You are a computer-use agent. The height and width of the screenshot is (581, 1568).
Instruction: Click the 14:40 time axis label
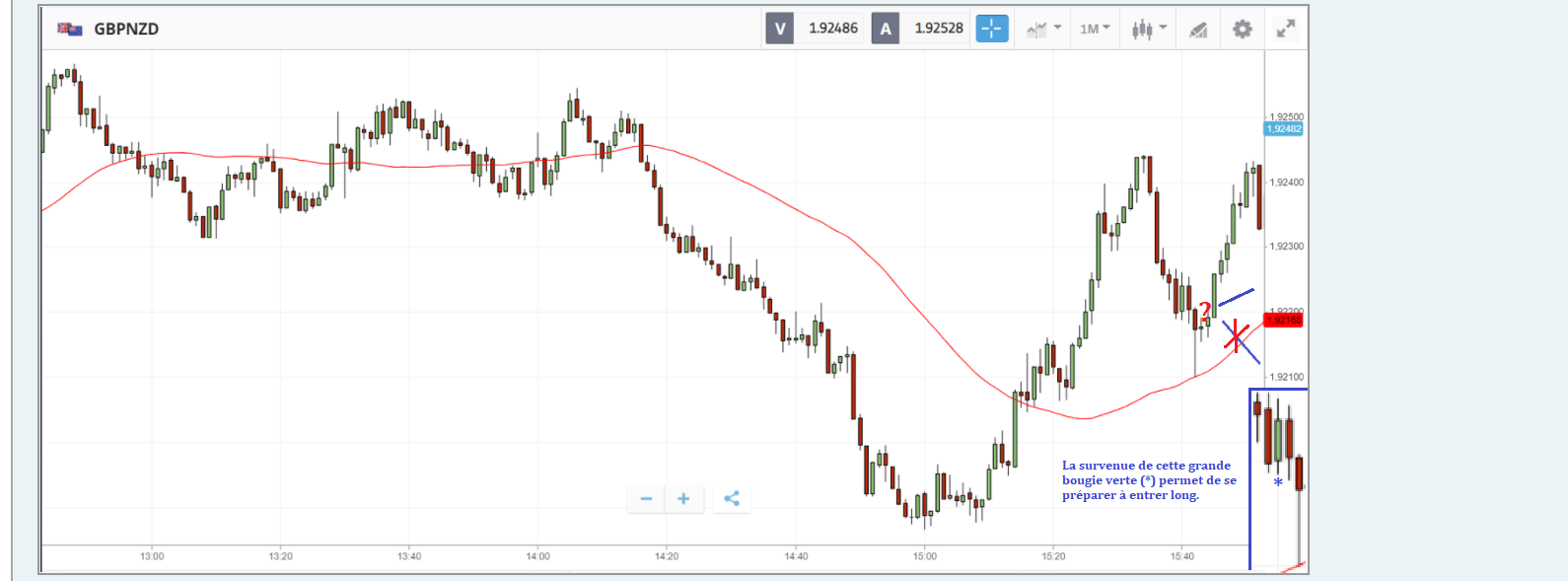tap(796, 556)
